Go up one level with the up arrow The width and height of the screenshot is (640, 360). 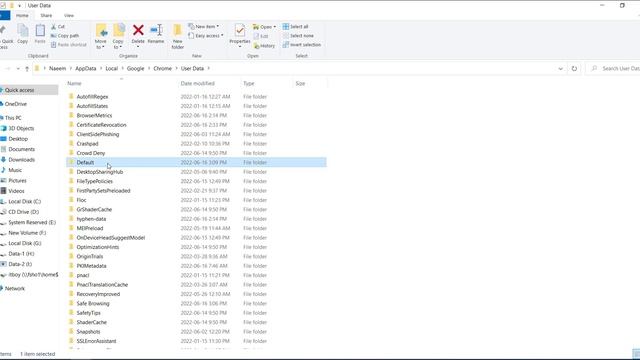(x=27, y=69)
